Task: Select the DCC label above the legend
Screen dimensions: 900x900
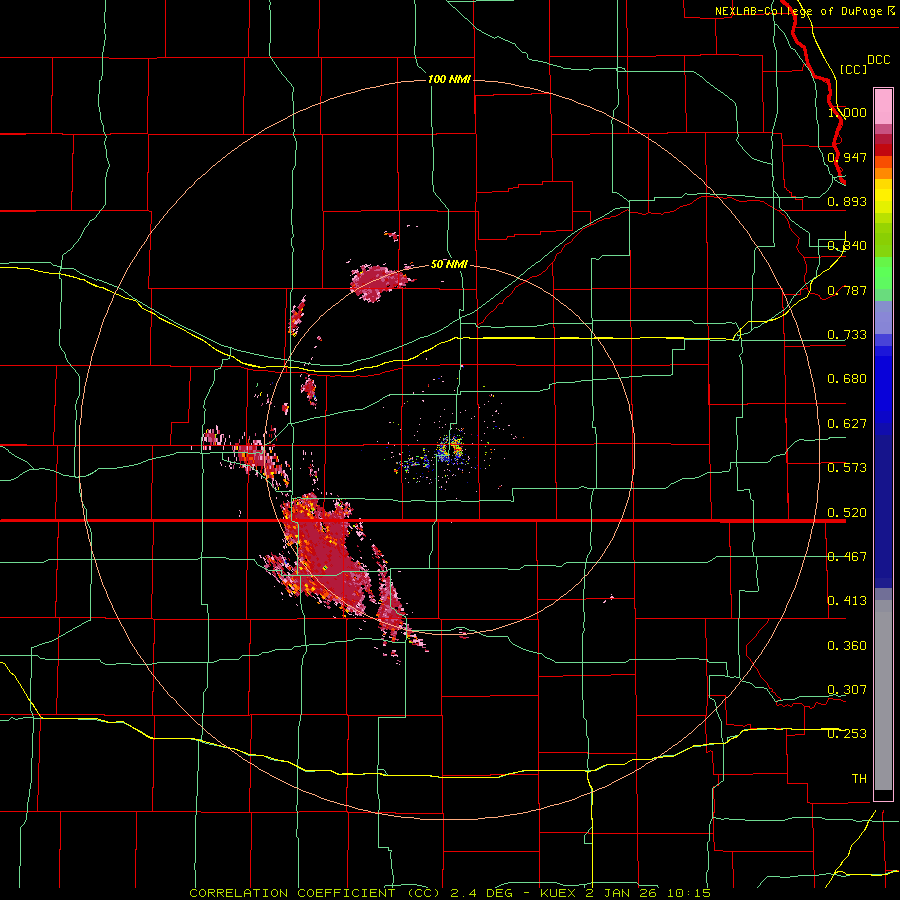Action: (x=879, y=60)
